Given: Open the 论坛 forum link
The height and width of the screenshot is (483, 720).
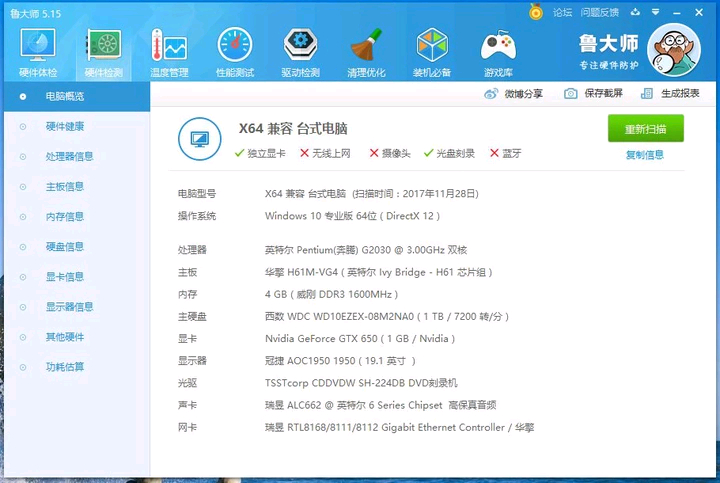Looking at the screenshot, I should pos(563,12).
